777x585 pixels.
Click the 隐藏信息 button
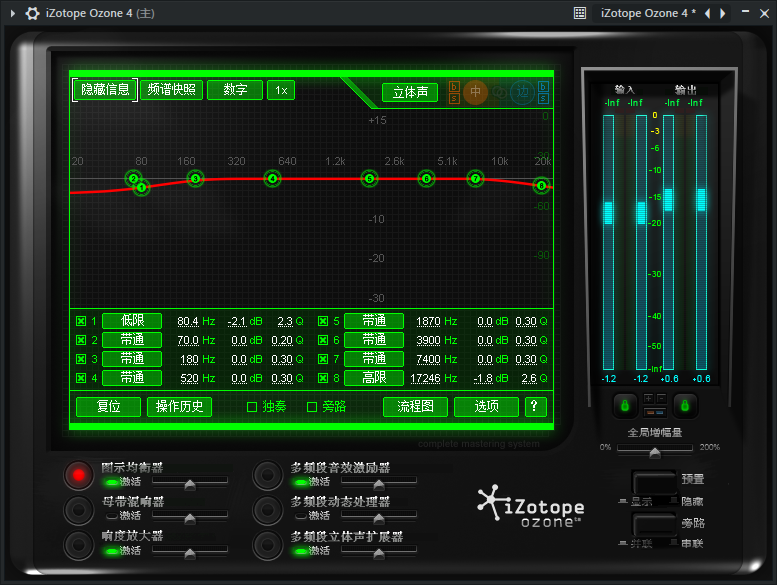coord(105,90)
